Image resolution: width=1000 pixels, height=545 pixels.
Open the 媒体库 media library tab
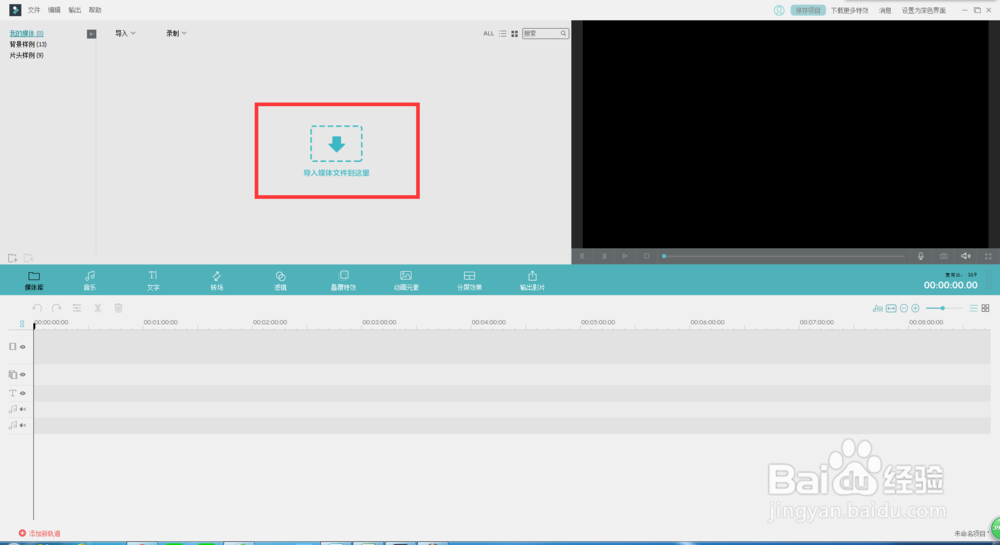[x=34, y=280]
